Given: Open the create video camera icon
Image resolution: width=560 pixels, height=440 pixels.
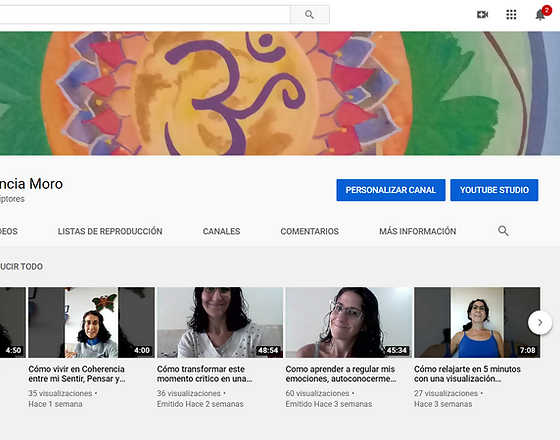Looking at the screenshot, I should point(482,15).
